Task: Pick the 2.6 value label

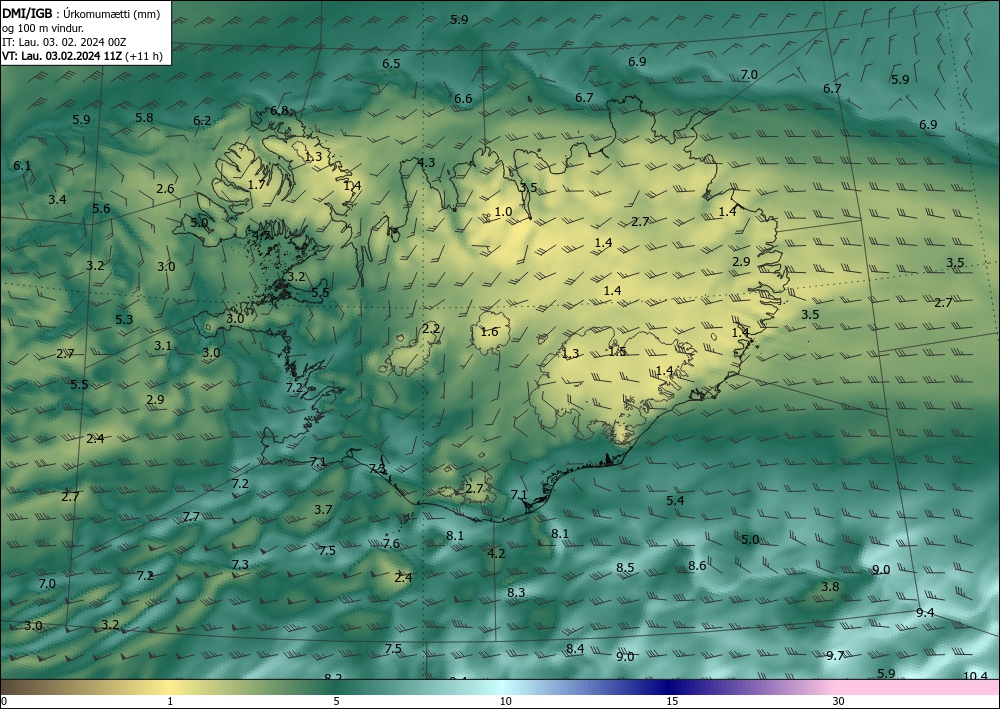Action: click(x=165, y=189)
